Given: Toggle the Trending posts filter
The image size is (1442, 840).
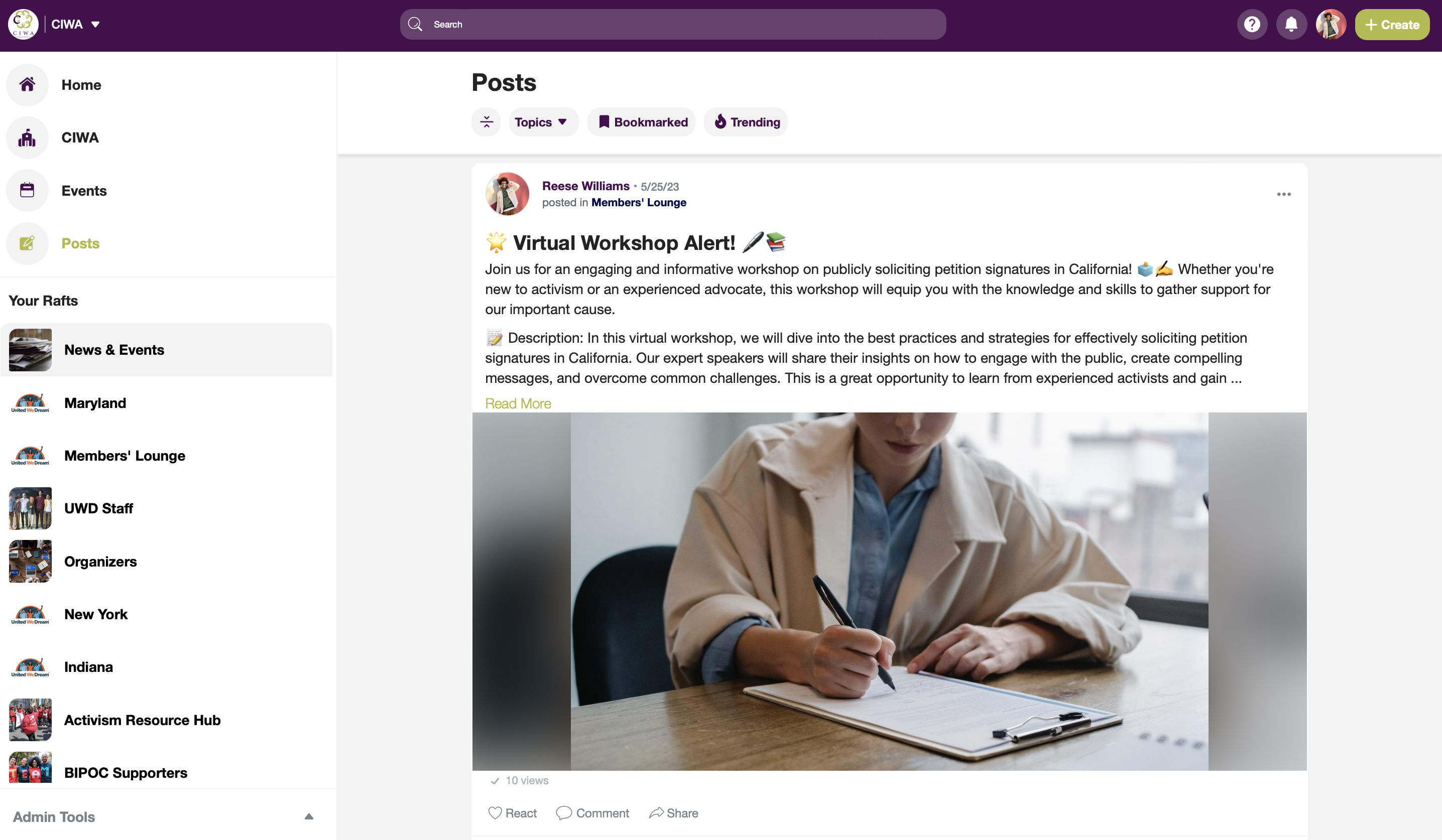Looking at the screenshot, I should [746, 122].
